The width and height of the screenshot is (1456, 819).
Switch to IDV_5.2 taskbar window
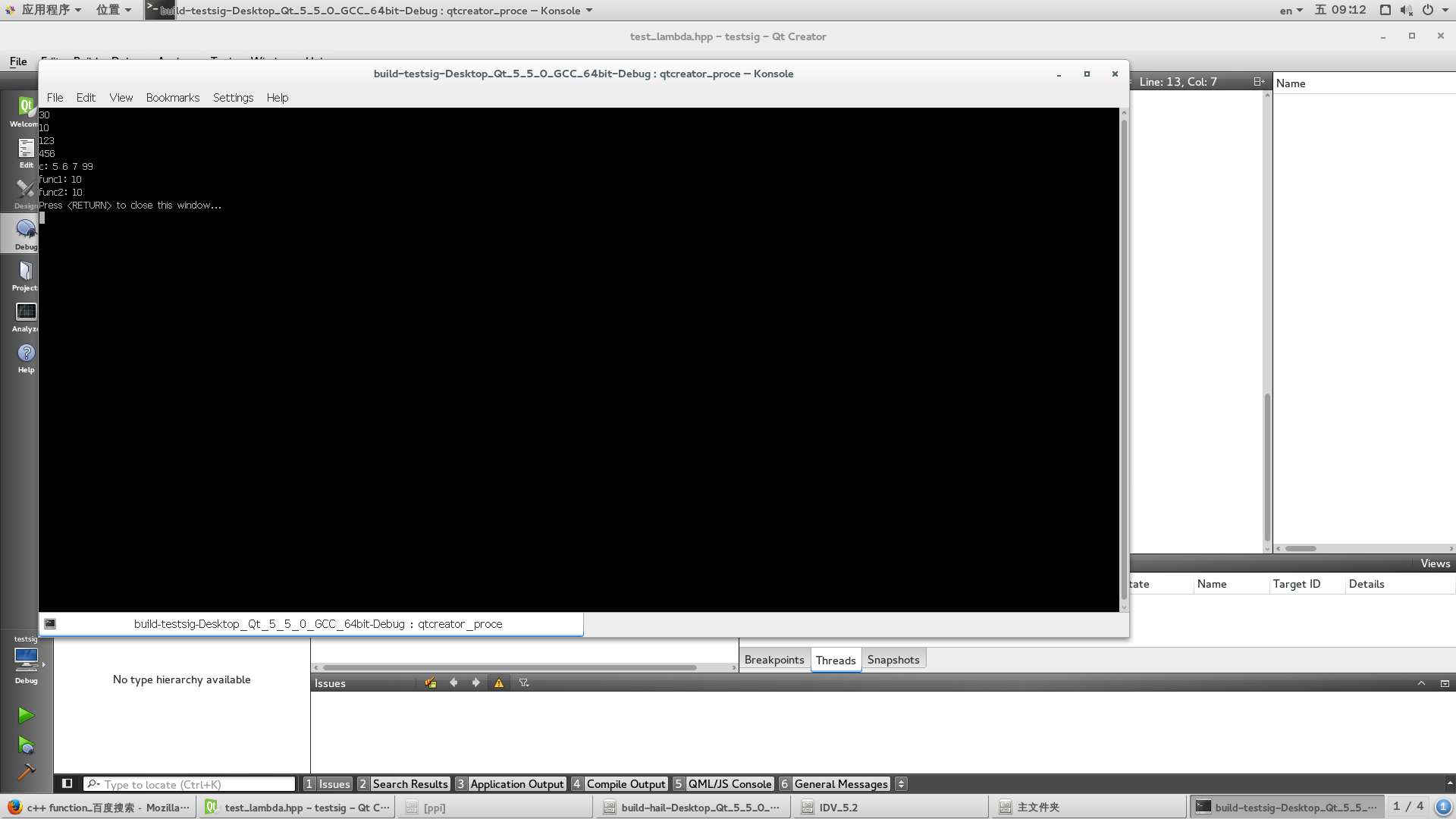coord(892,807)
